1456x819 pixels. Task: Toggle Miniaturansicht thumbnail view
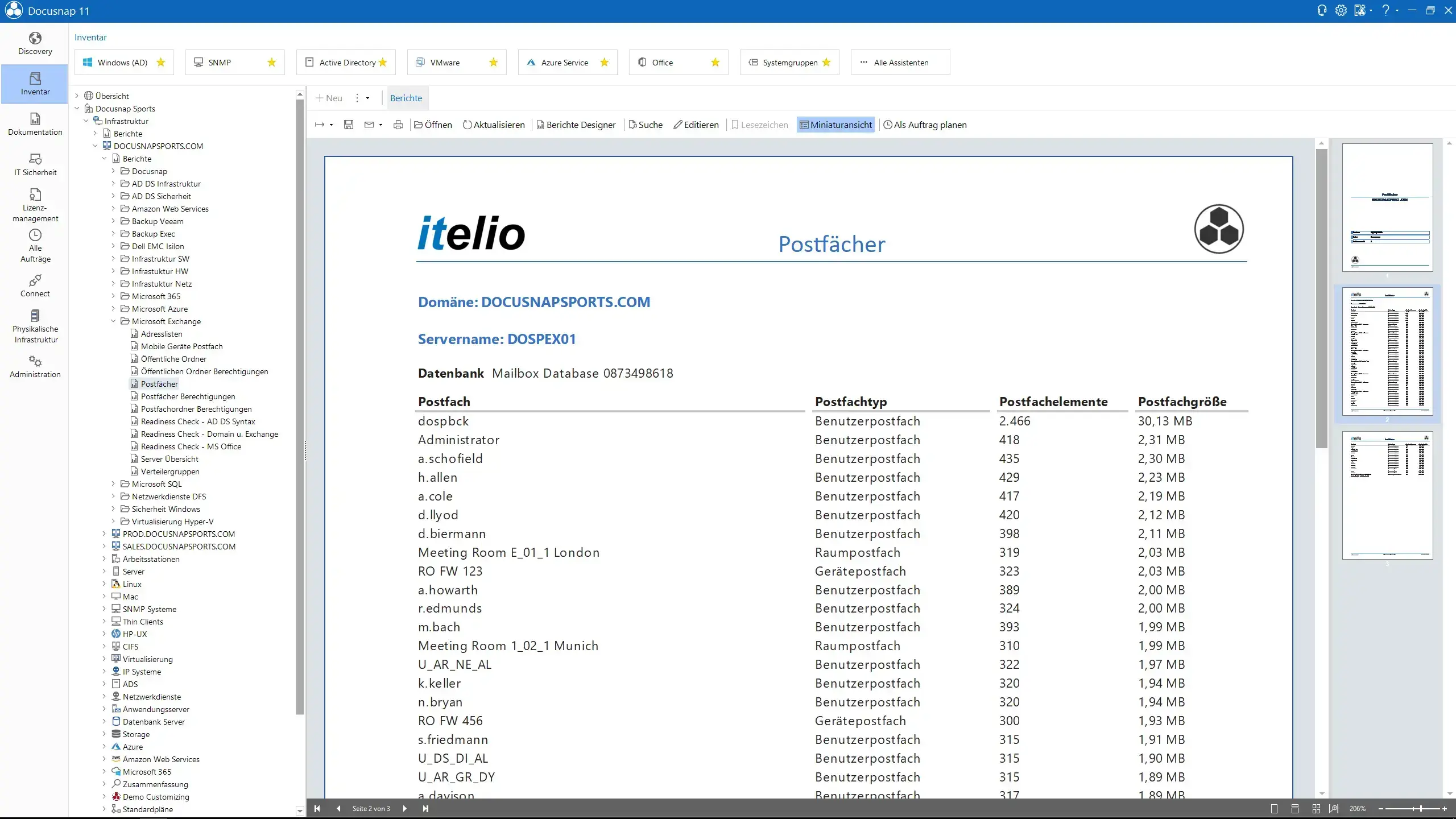835,125
